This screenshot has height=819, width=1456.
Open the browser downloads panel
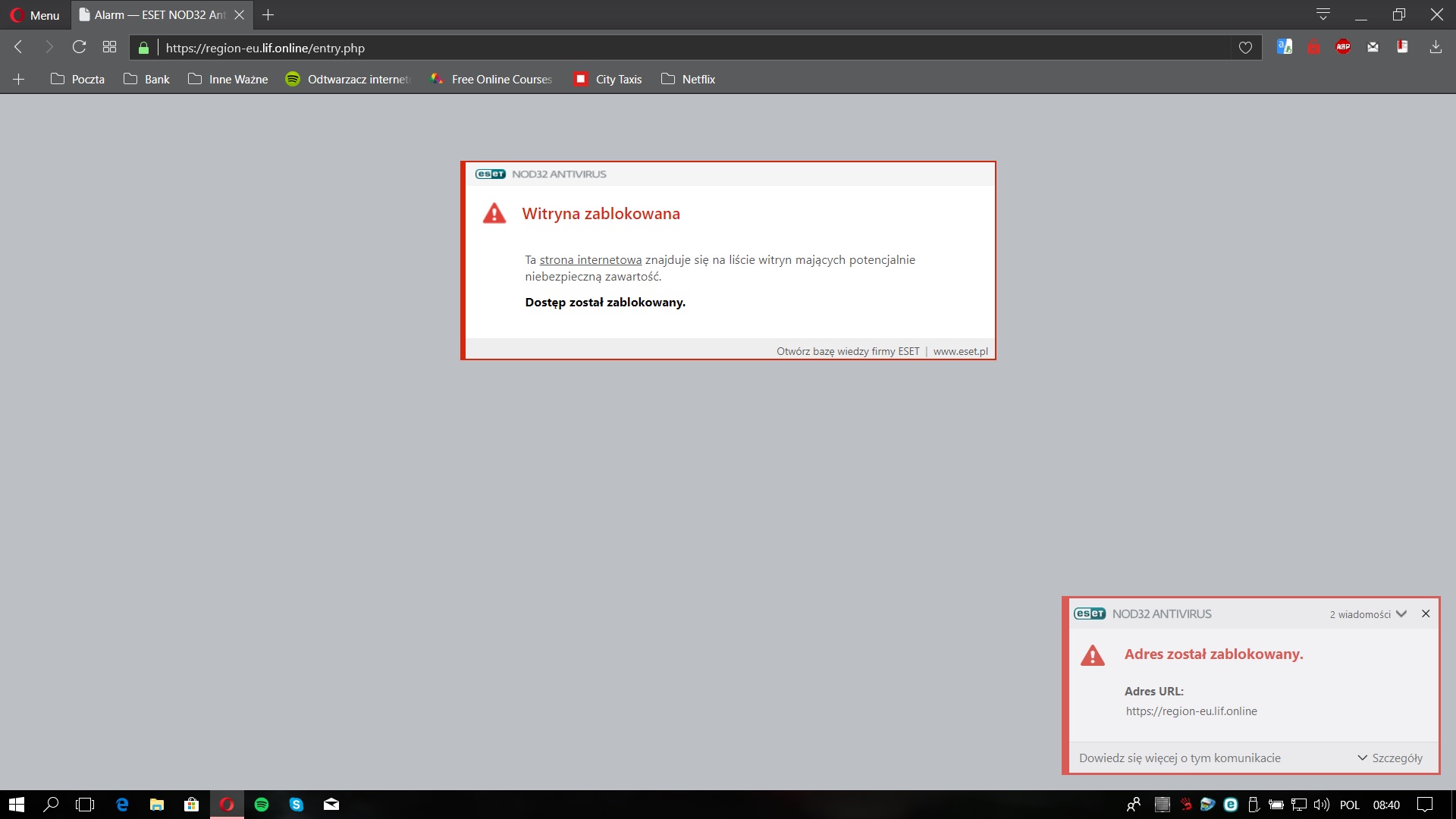pos(1436,48)
